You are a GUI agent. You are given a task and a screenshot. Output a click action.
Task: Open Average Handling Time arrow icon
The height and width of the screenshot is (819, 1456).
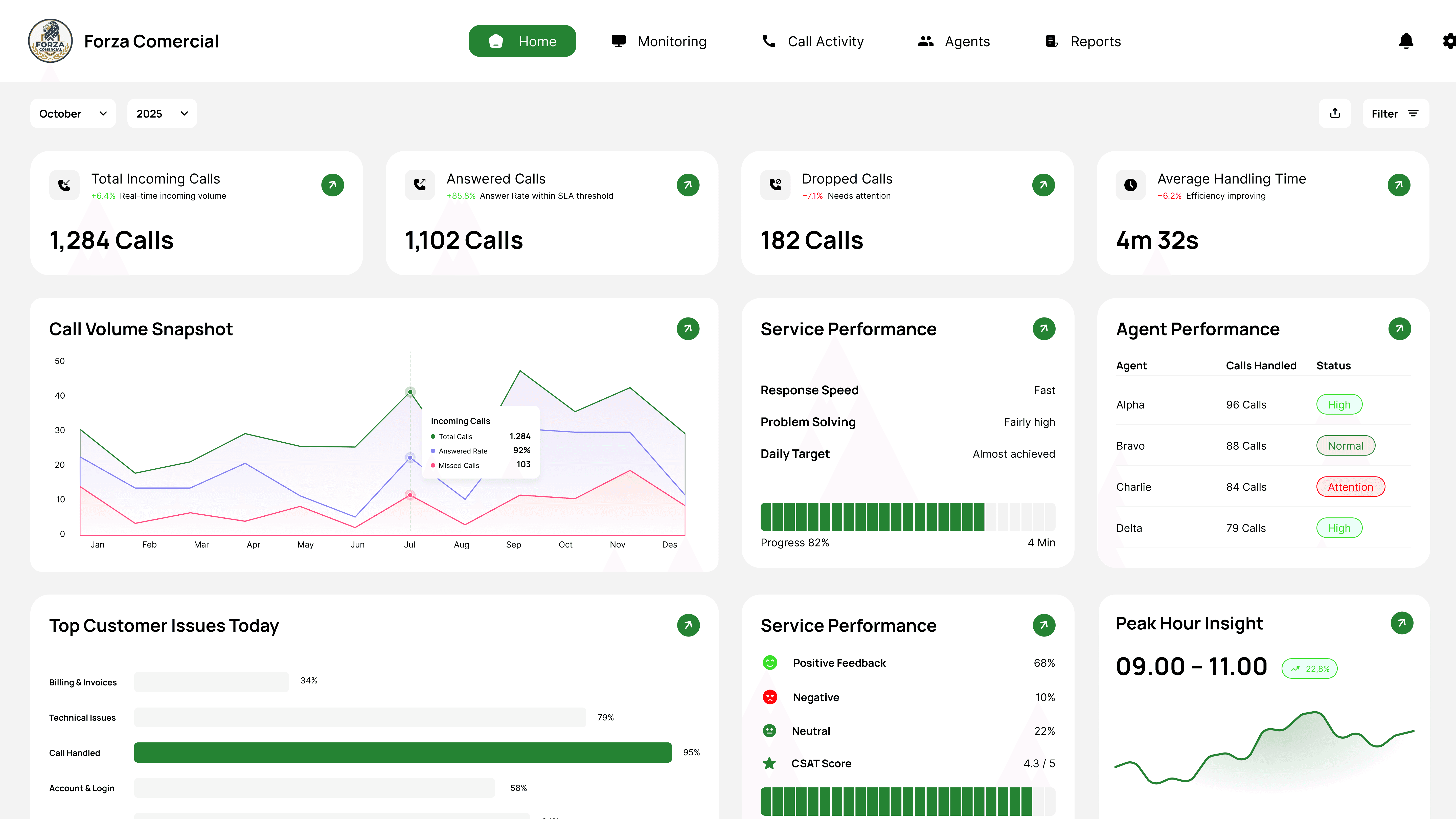coord(1398,185)
